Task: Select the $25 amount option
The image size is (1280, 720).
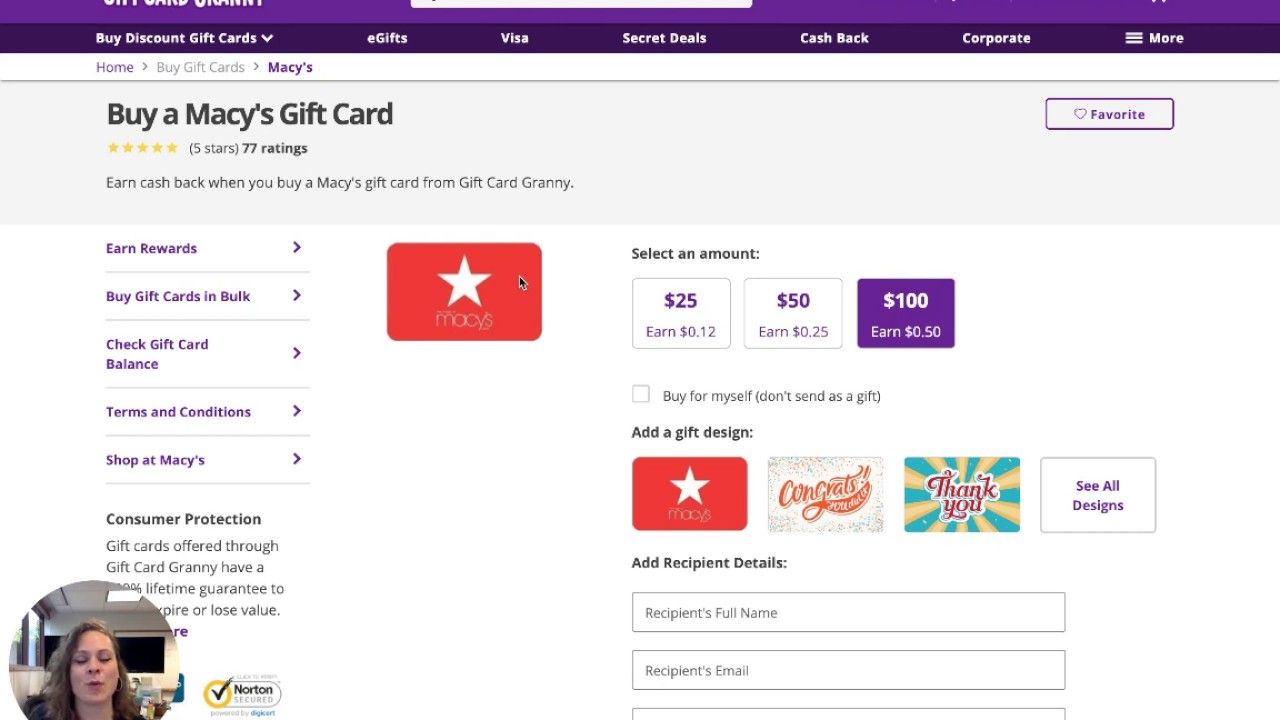Action: click(681, 313)
